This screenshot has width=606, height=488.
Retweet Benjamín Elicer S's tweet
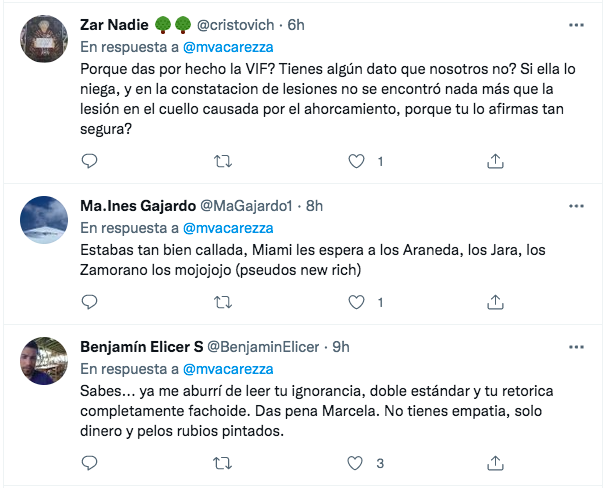[x=224, y=463]
